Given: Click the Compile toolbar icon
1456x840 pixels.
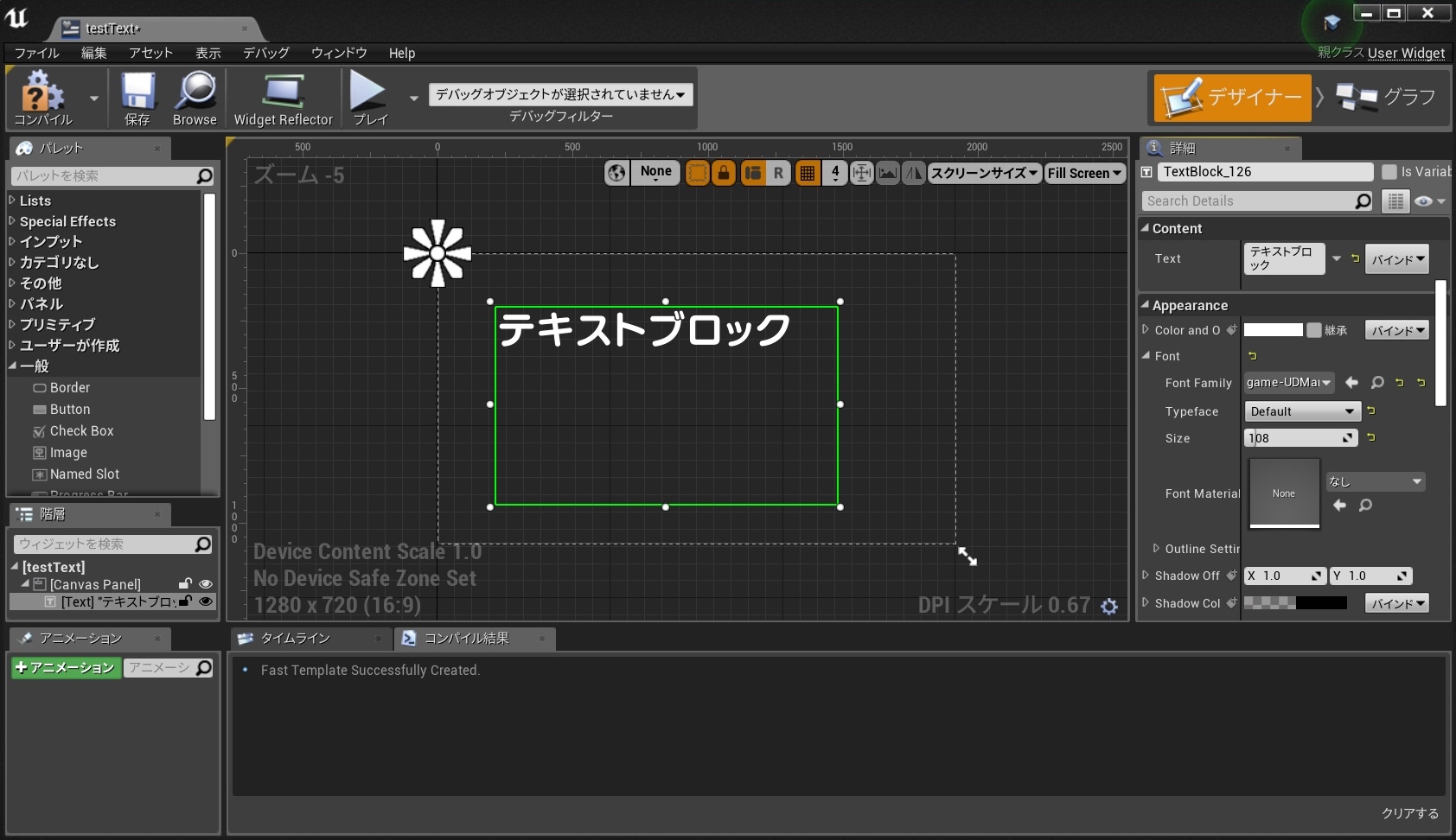Looking at the screenshot, I should (x=42, y=92).
